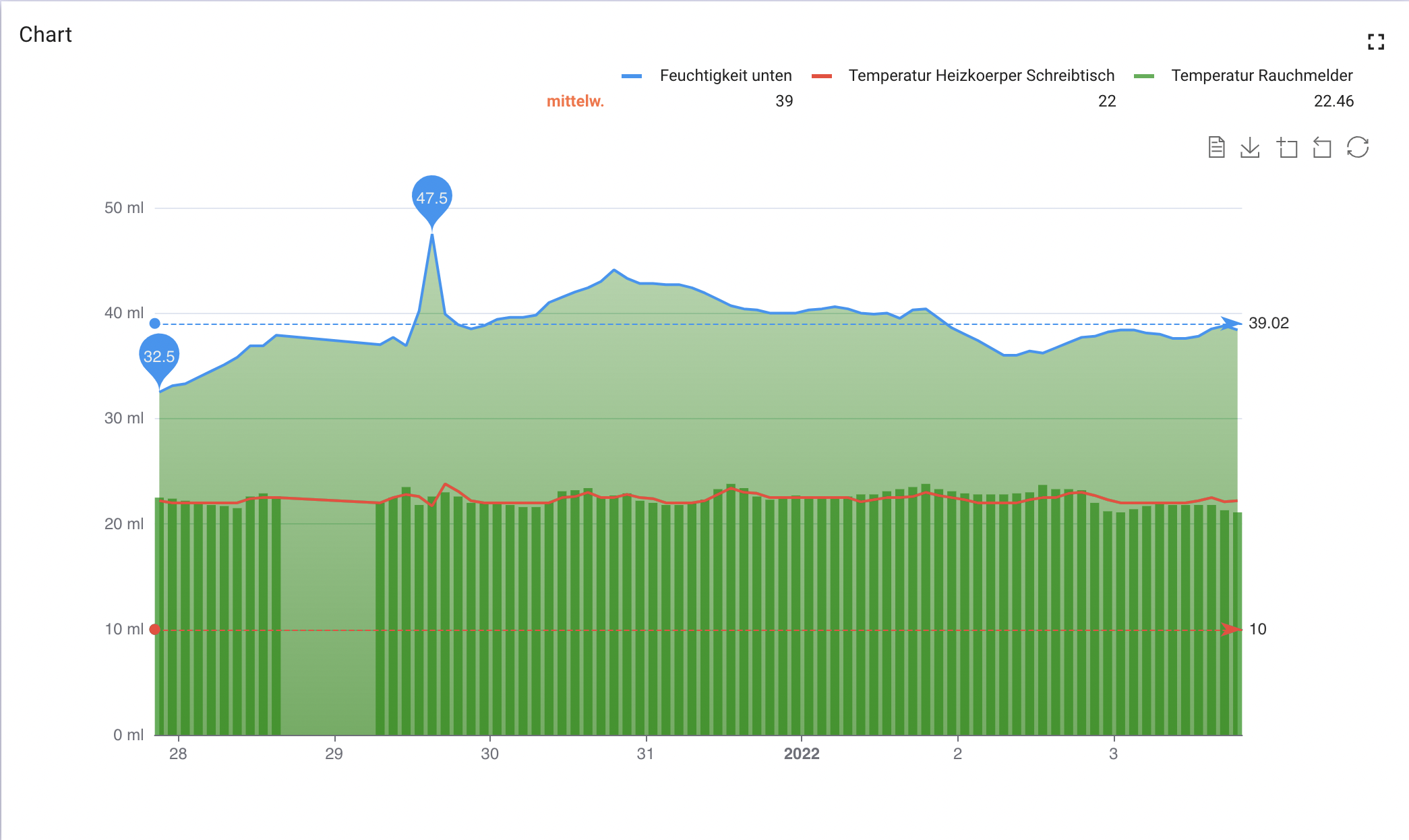
Task: Click the 32.5 minimum marker pin
Action: click(x=159, y=356)
